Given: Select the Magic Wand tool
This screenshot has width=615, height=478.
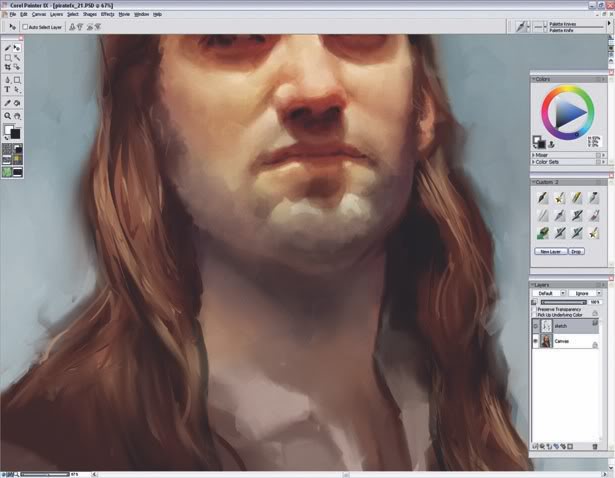Looking at the screenshot, I should click(17, 58).
